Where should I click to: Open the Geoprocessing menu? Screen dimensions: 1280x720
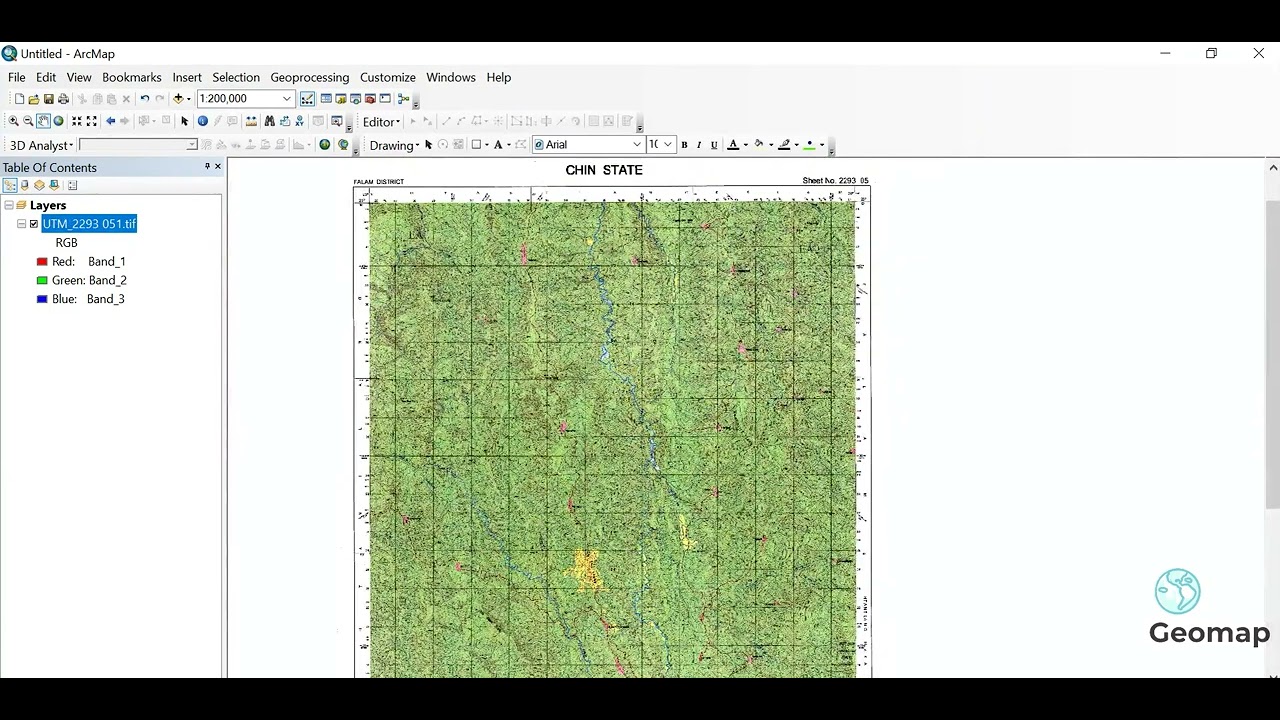[310, 77]
